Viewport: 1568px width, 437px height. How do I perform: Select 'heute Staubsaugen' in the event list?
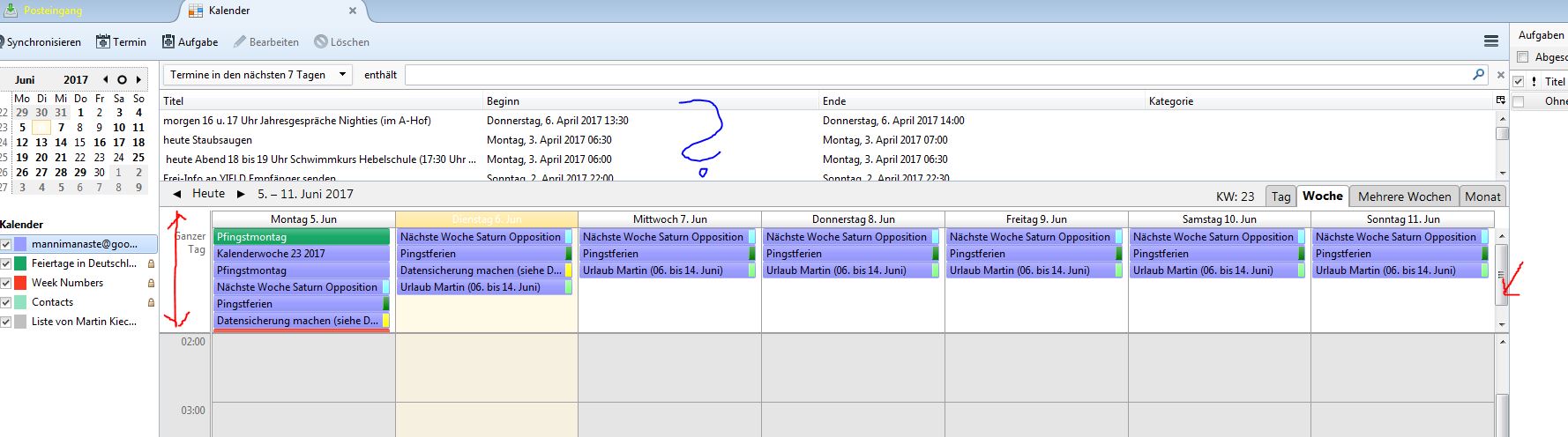828,140
